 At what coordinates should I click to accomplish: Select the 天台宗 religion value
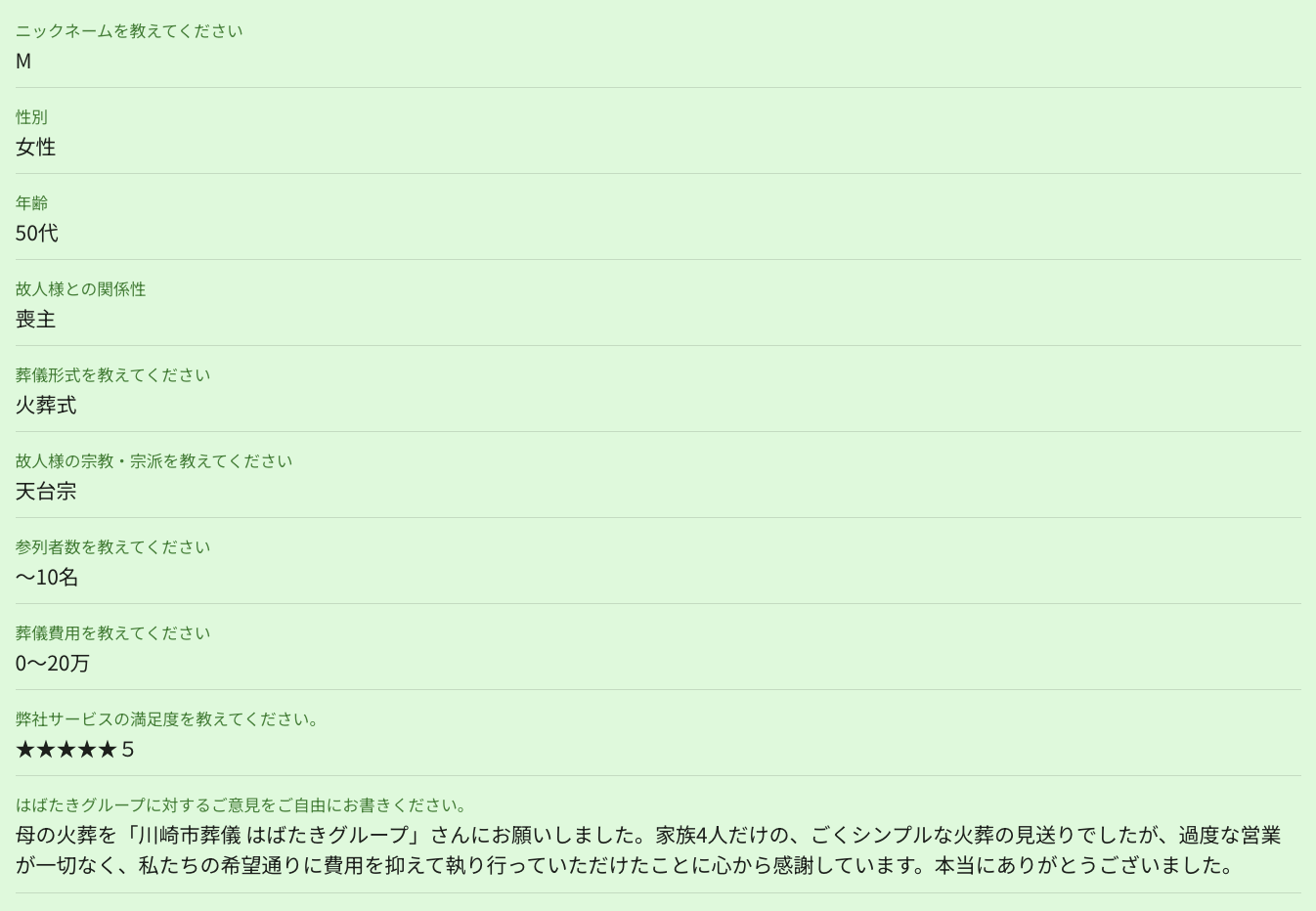click(x=46, y=492)
